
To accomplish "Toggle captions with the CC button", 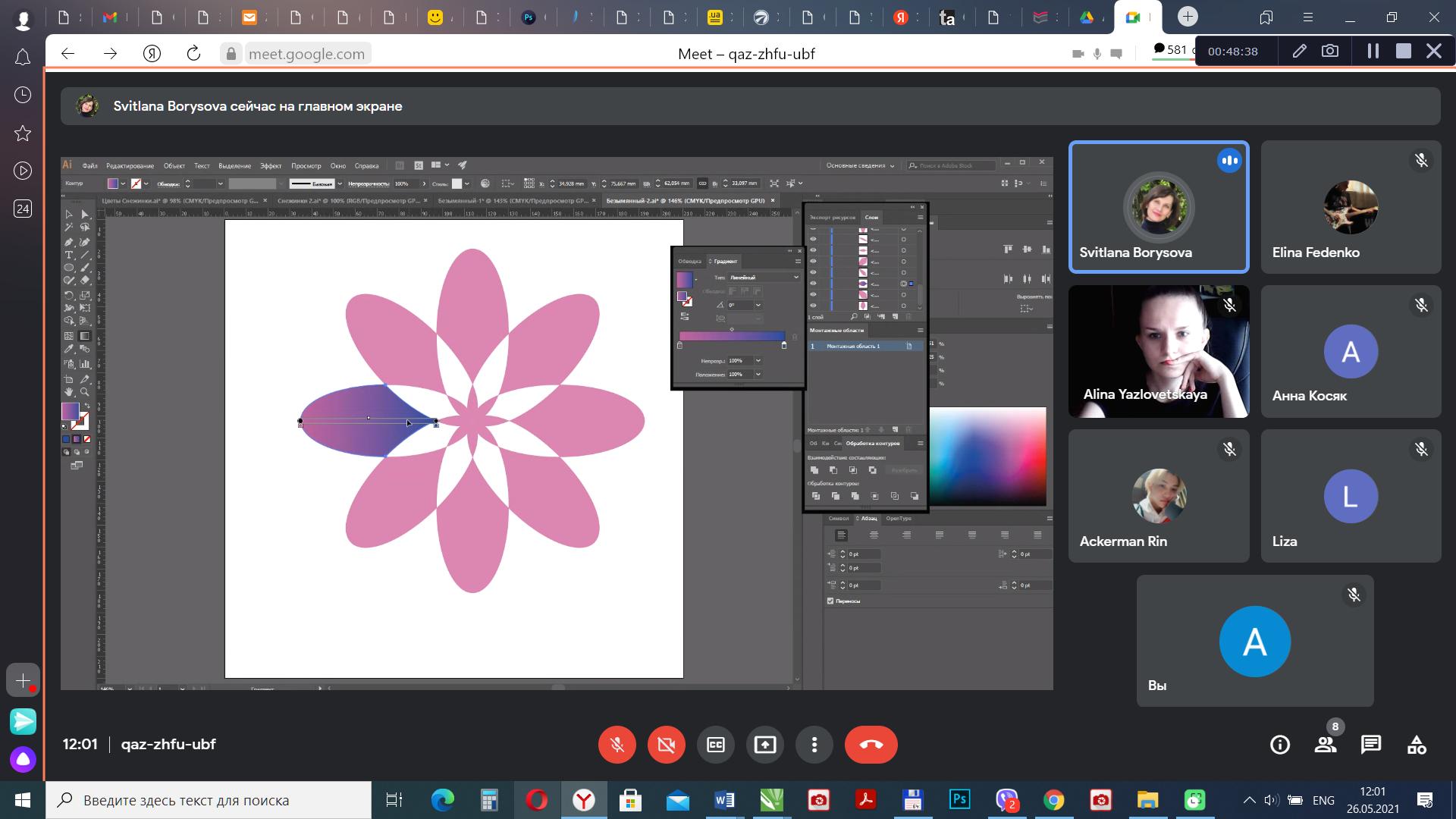I will 716,745.
